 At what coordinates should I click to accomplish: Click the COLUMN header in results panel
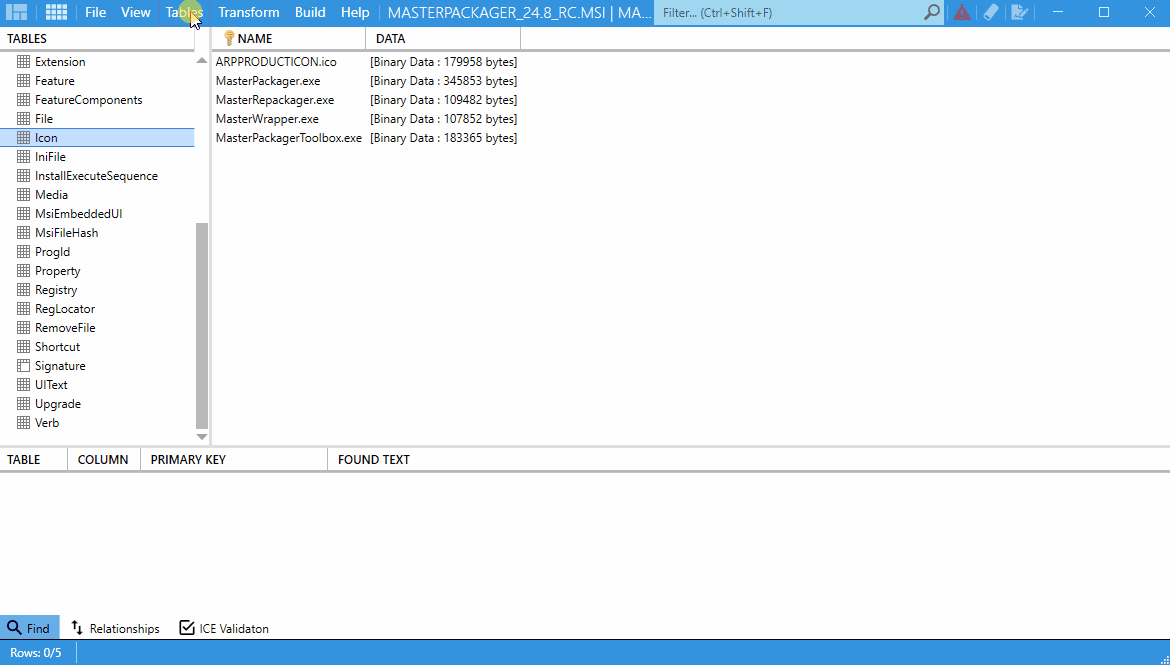[103, 460]
